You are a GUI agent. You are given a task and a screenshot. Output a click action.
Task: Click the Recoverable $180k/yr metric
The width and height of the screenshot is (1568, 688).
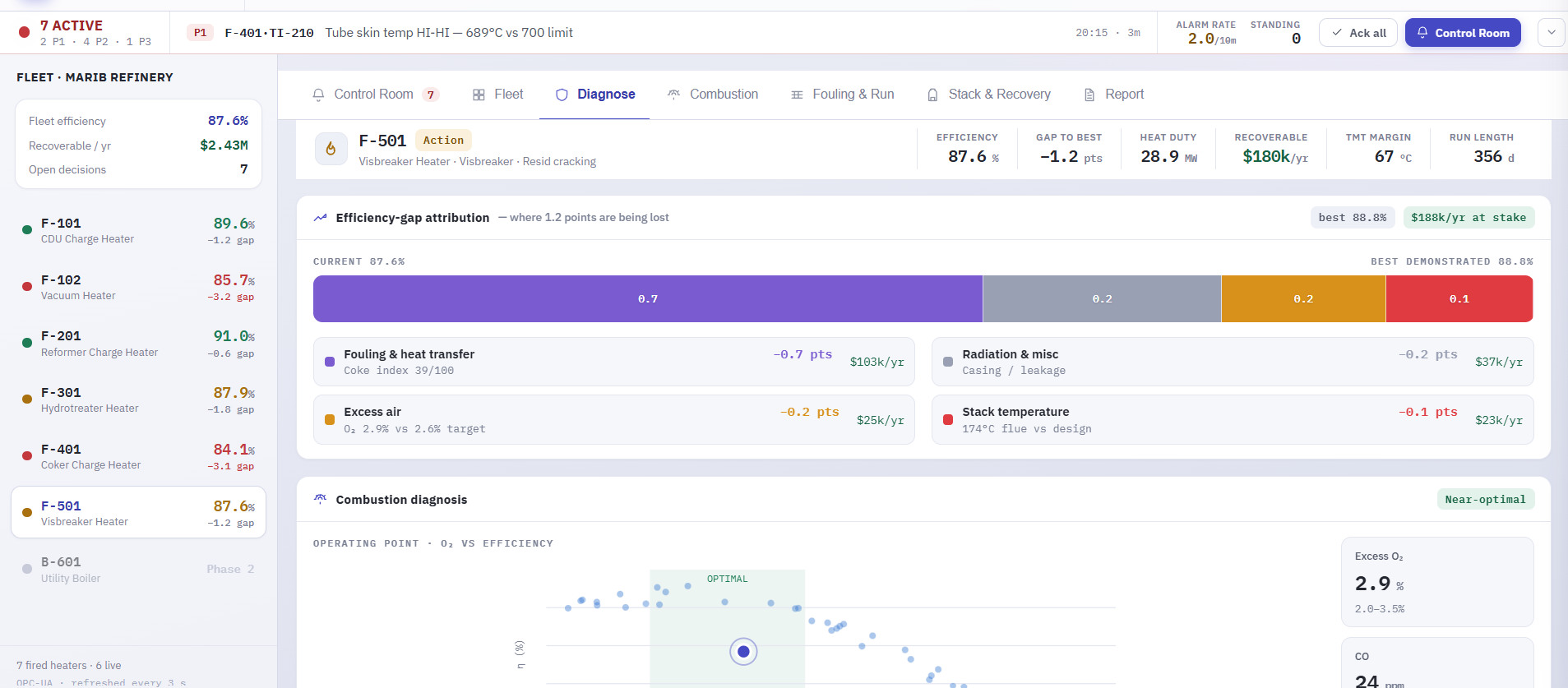(x=1271, y=148)
